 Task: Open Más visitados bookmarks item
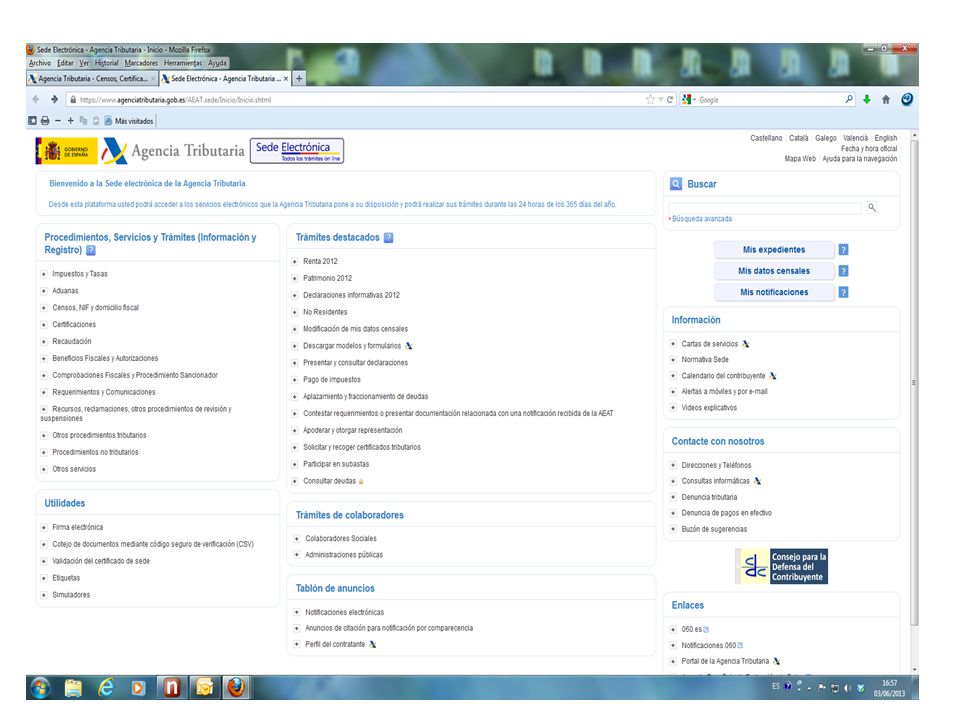[129, 121]
